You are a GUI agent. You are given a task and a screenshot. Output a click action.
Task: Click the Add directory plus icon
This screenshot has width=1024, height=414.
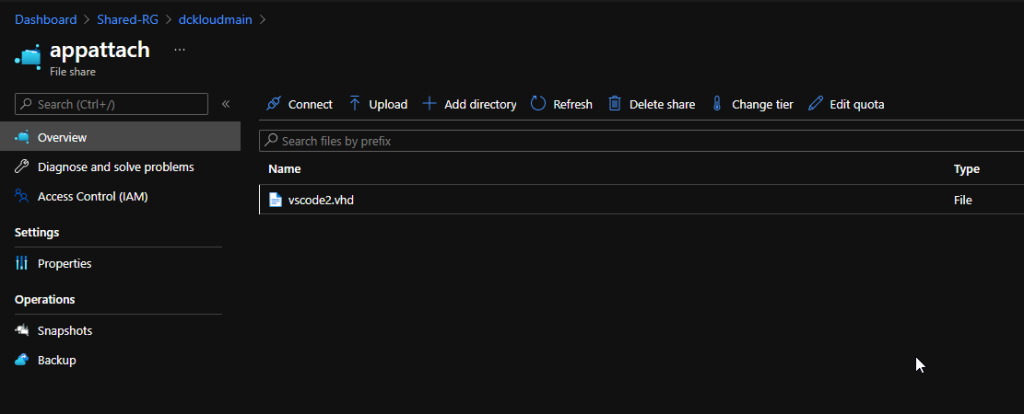click(429, 104)
